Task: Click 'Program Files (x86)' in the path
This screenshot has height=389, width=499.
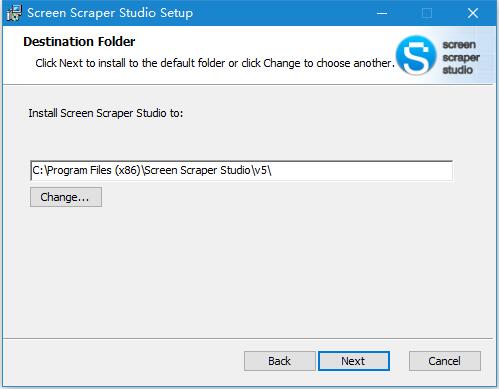Action: pos(94,171)
